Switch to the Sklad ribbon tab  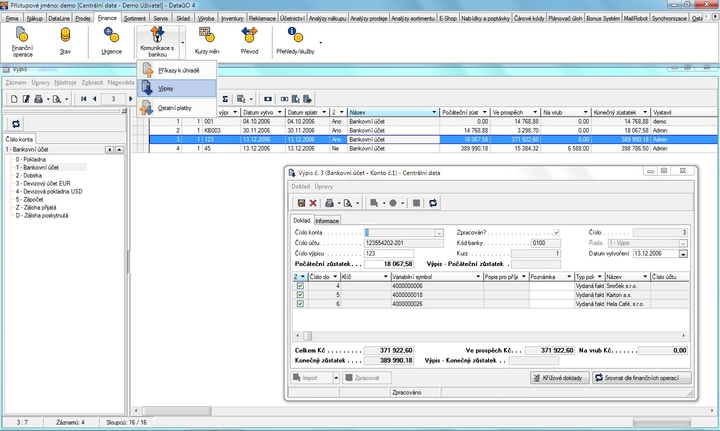183,18
